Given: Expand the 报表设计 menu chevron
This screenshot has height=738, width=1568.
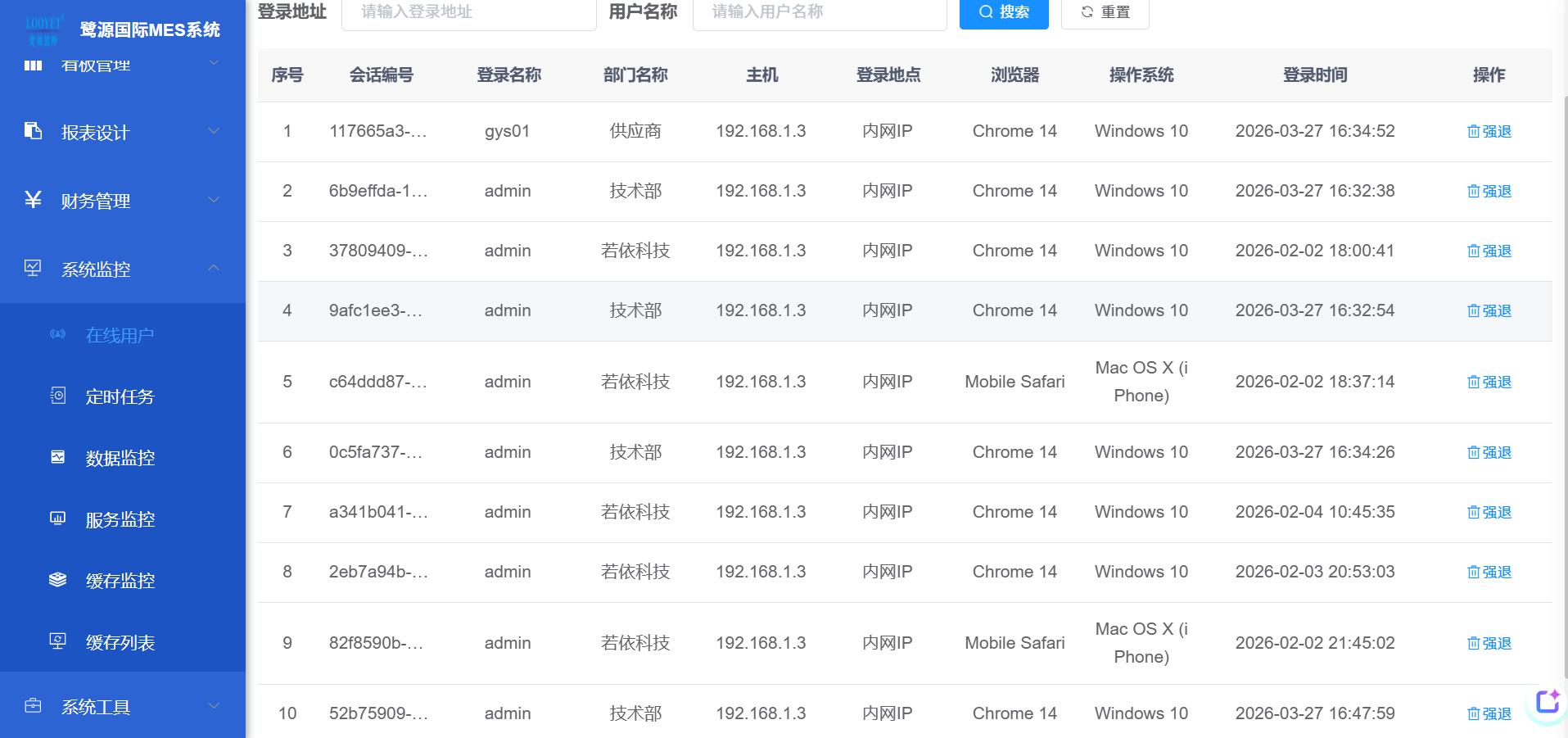Looking at the screenshot, I should coord(214,131).
